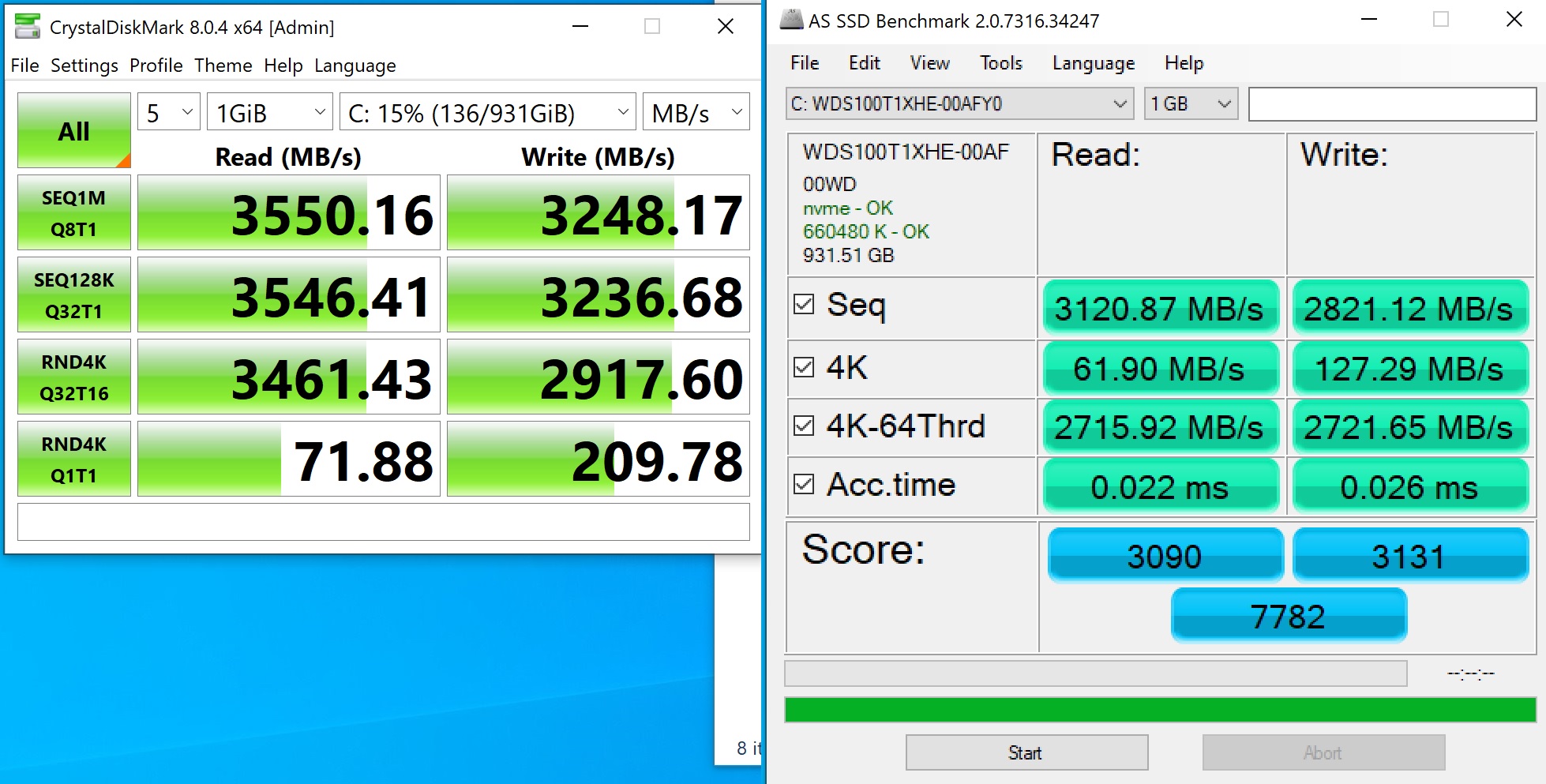Open AS SSD Benchmark Language menu
This screenshot has width=1546, height=784.
pos(1094,63)
